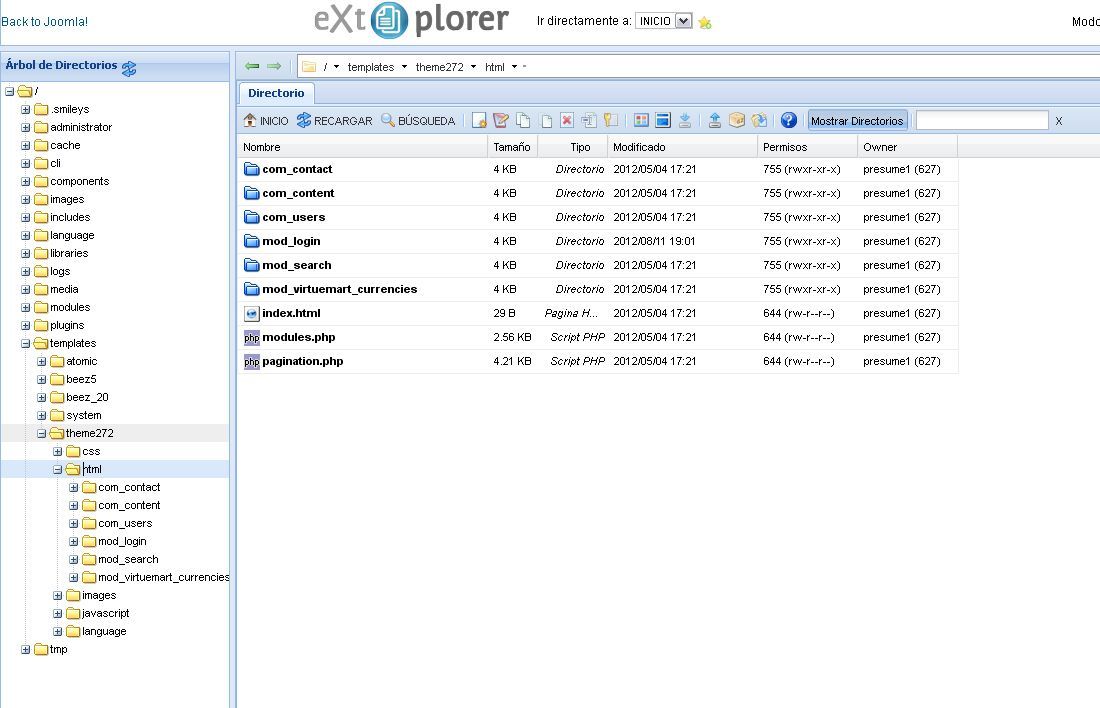1100x708 pixels.
Task: Select the modules folder in tree
Action: tap(70, 307)
